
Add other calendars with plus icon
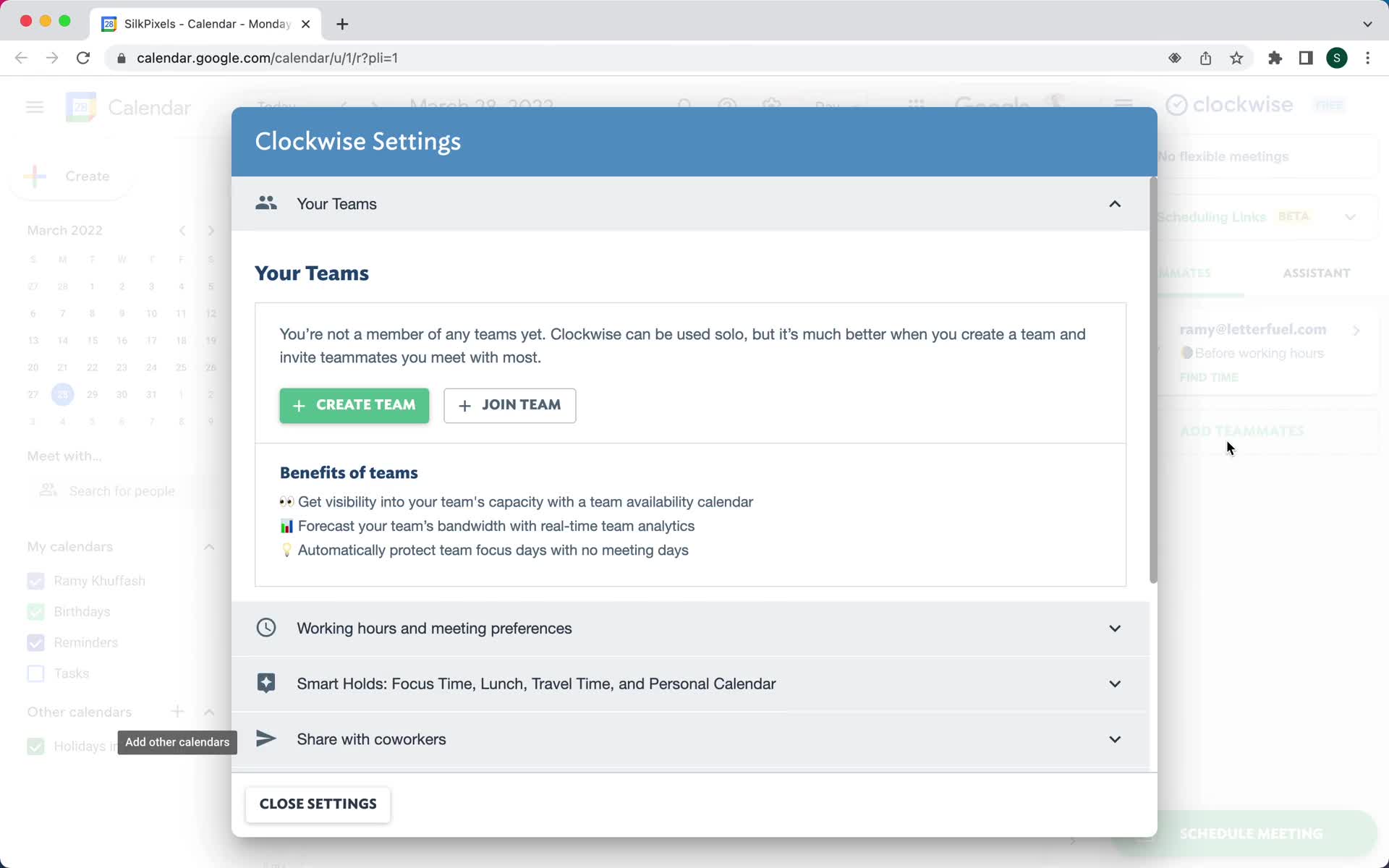(x=177, y=712)
